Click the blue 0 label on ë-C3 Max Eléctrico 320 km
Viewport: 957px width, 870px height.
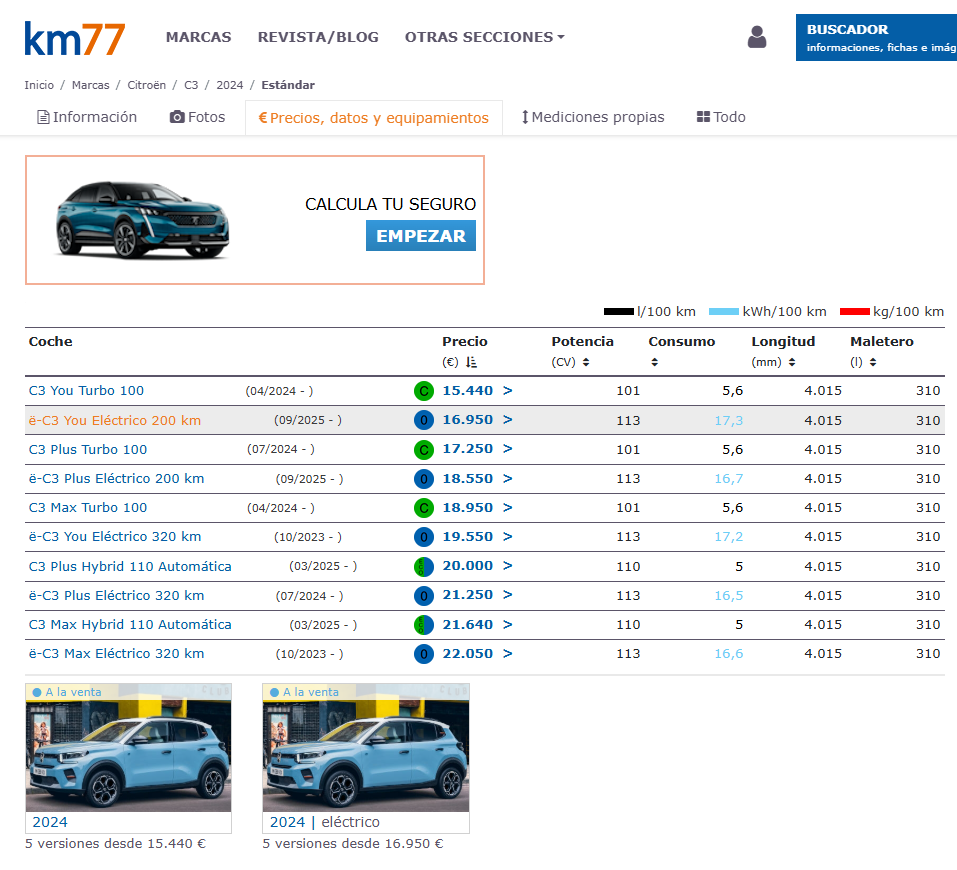[423, 654]
